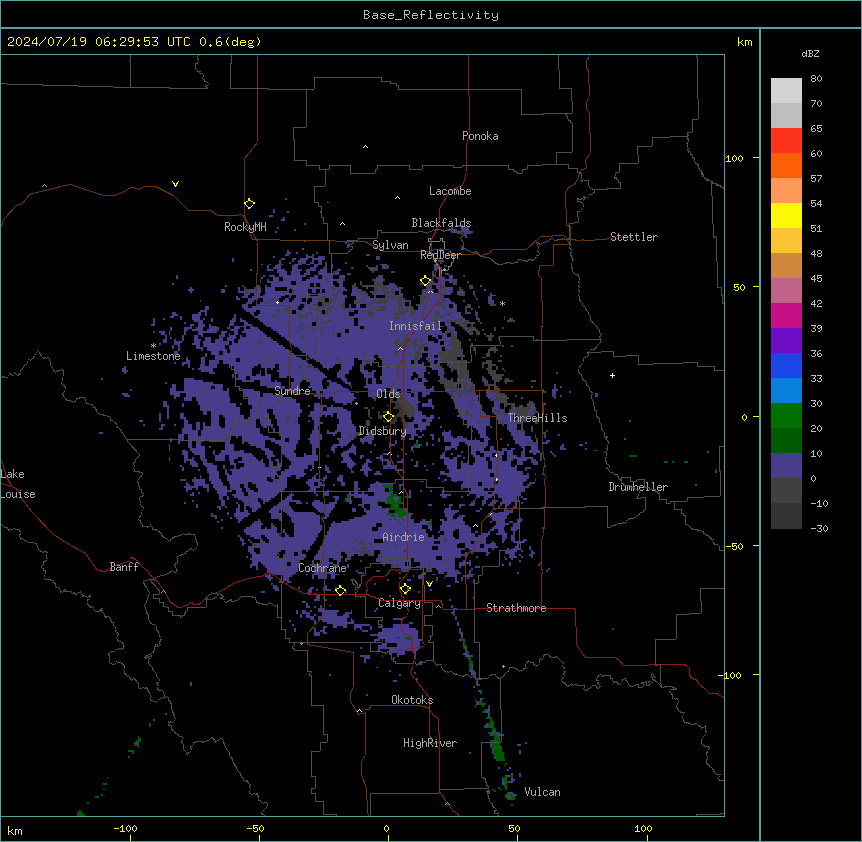The height and width of the screenshot is (842, 862).
Task: Select the yellow 51–54 dBZ legend swatch
Action: coord(786,215)
